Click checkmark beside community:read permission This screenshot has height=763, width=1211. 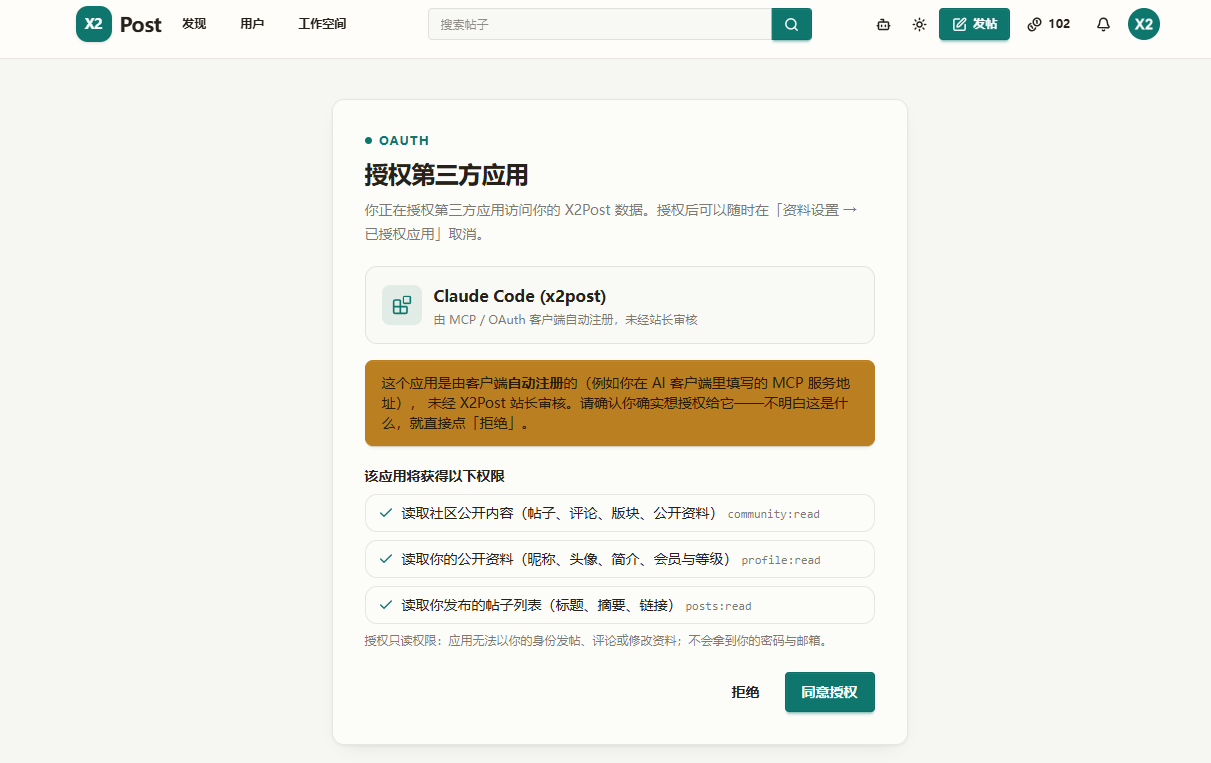[x=386, y=513]
